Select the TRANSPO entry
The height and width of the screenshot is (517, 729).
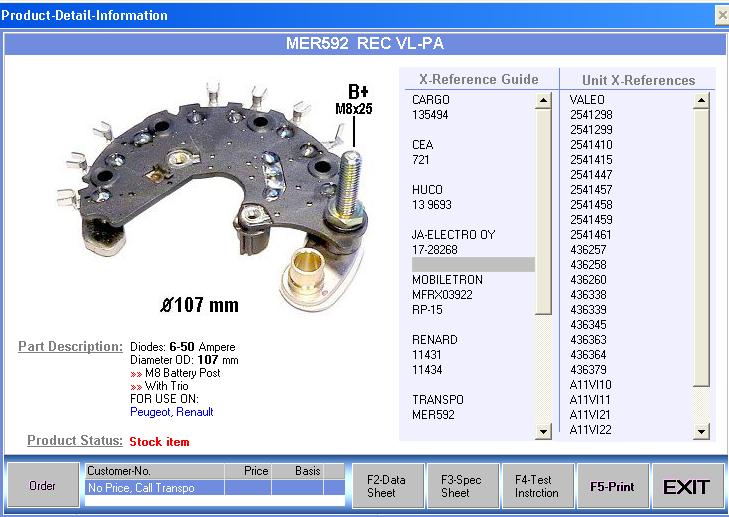[437, 400]
